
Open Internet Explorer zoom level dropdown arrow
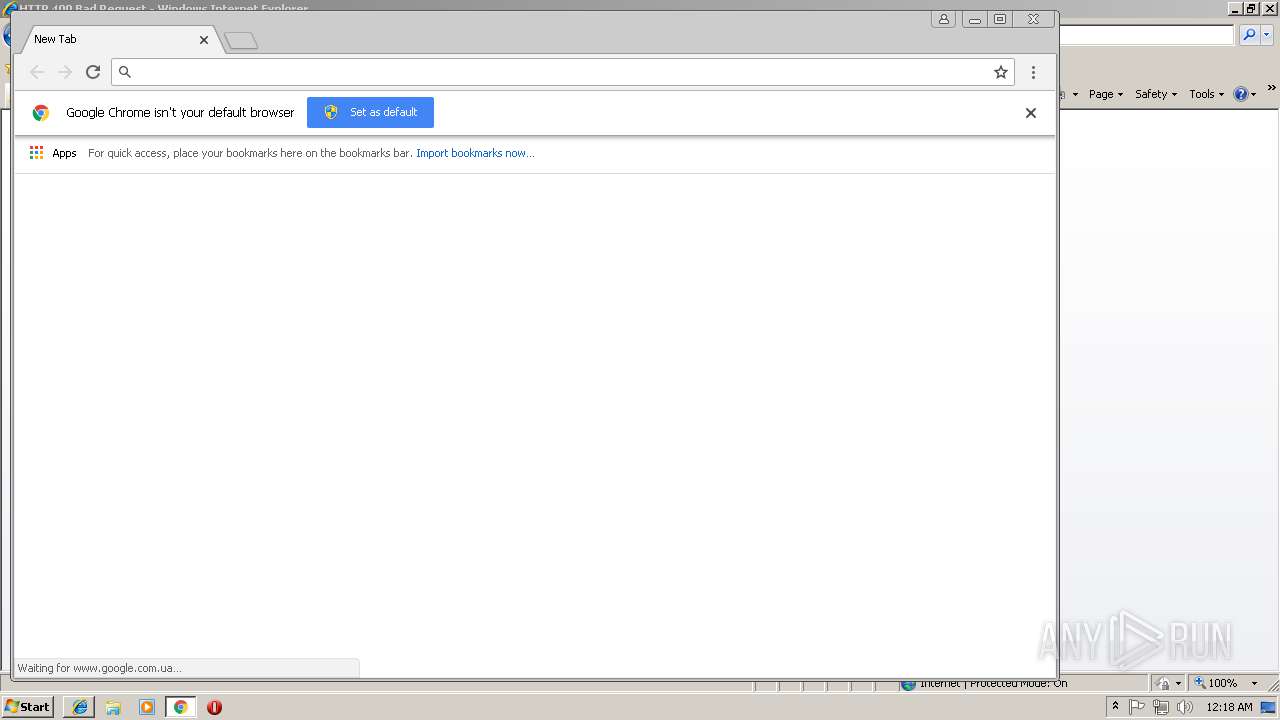pos(1254,683)
